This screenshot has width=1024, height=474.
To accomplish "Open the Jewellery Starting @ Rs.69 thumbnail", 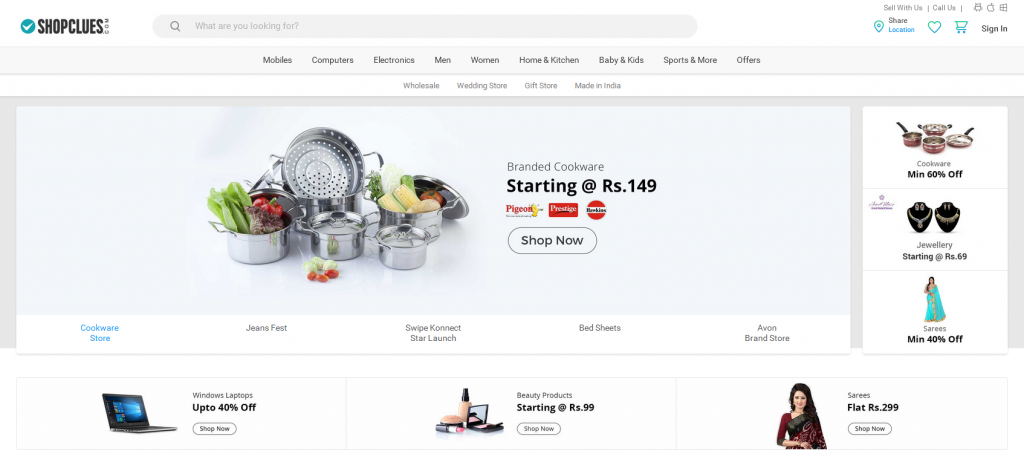I will pyautogui.click(x=934, y=229).
